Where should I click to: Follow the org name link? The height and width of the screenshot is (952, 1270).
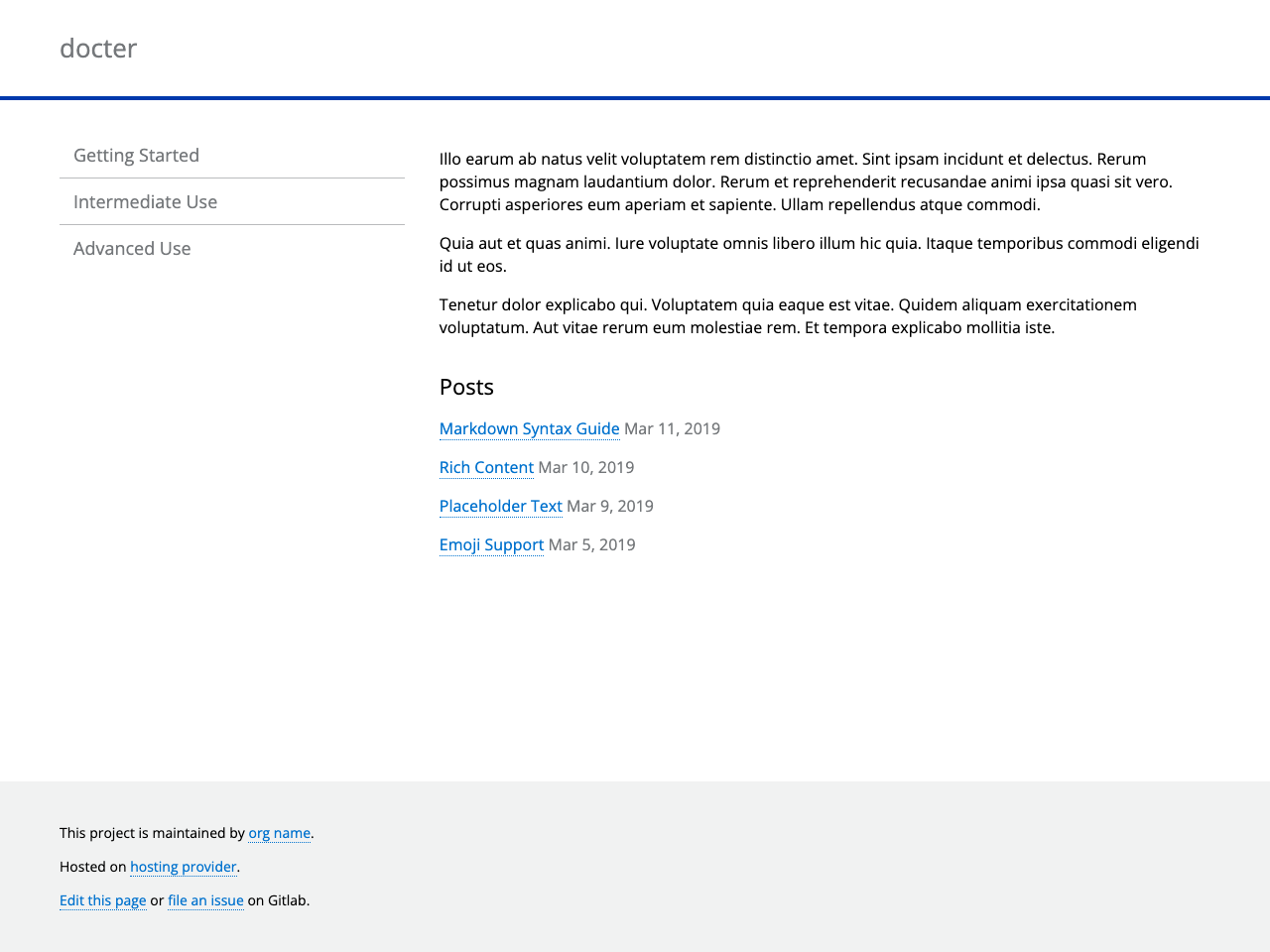(x=279, y=831)
